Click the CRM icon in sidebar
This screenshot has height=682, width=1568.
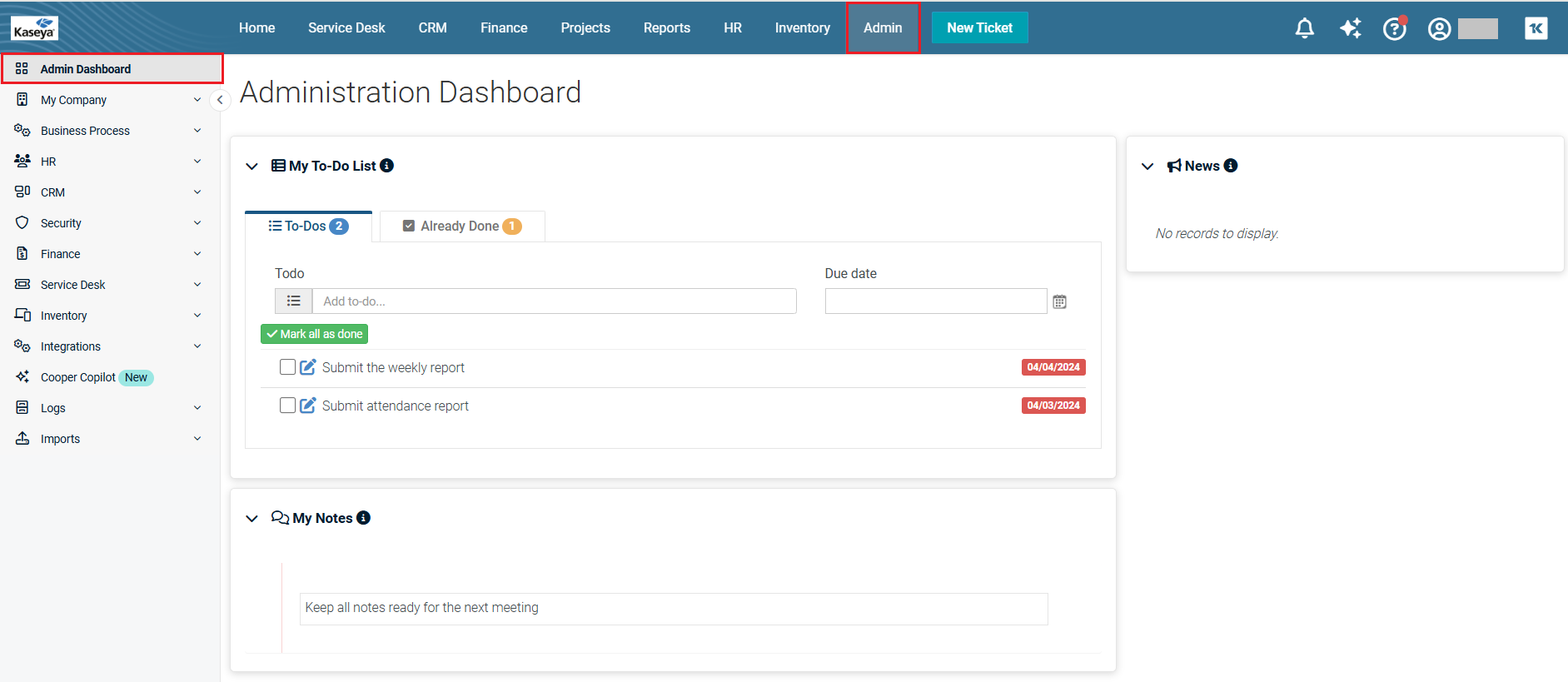tap(22, 192)
